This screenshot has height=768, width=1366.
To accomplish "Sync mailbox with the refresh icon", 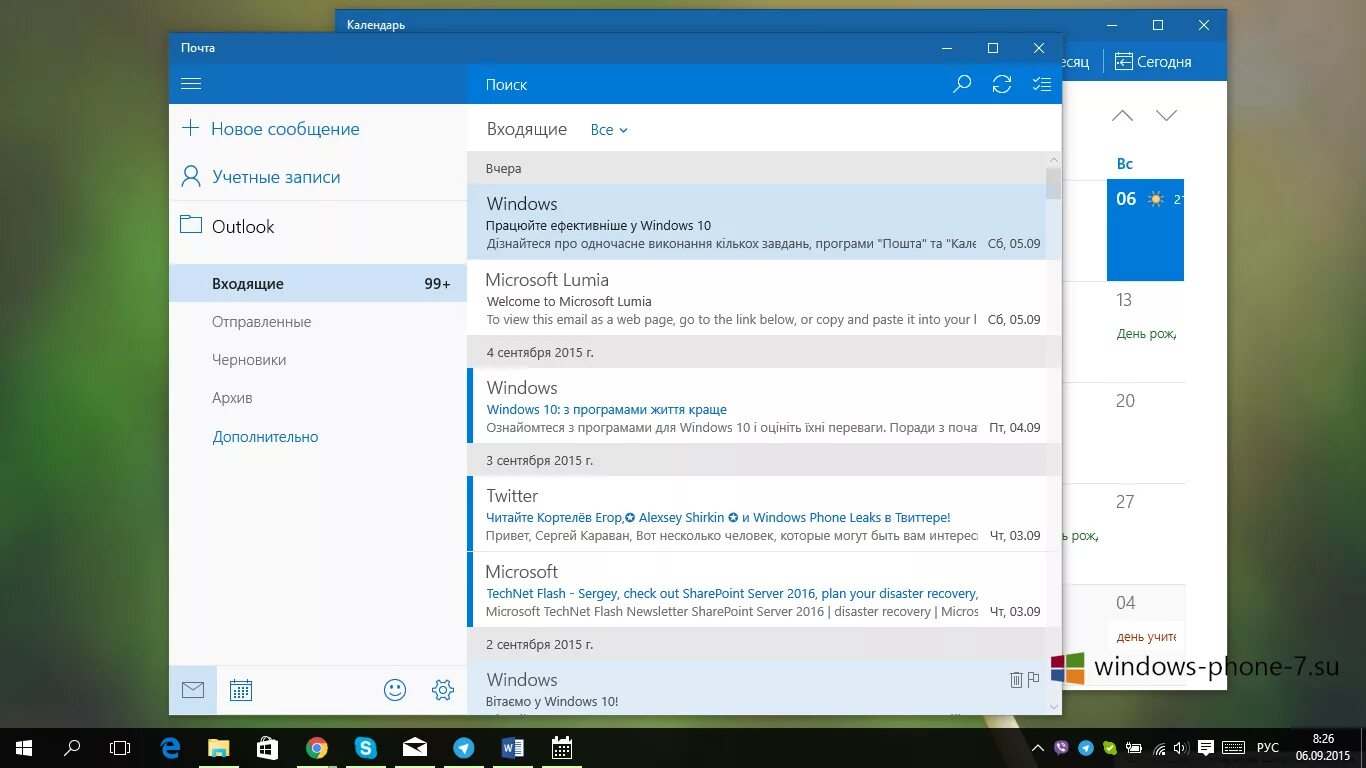I will (1002, 84).
